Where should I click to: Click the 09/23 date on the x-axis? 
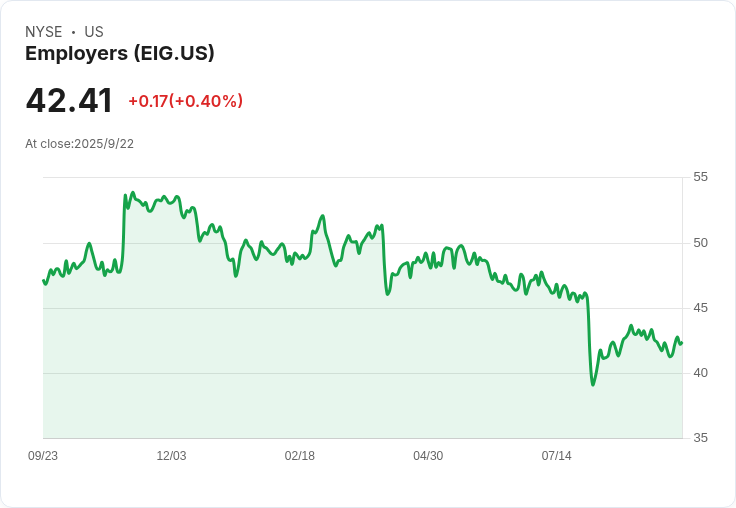pyautogui.click(x=43, y=456)
